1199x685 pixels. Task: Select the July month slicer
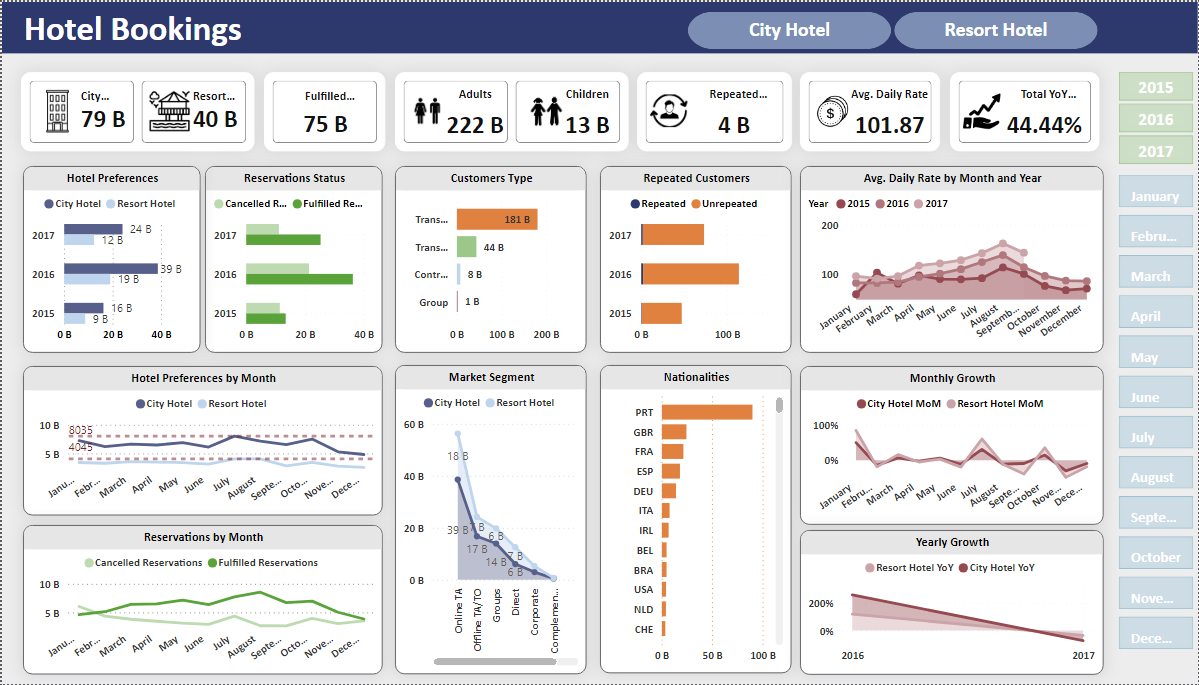tap(1155, 432)
